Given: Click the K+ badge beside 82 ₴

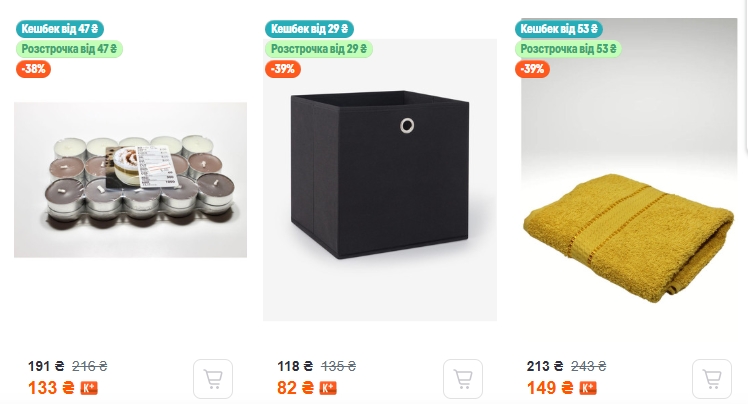Looking at the screenshot, I should click(328, 388).
